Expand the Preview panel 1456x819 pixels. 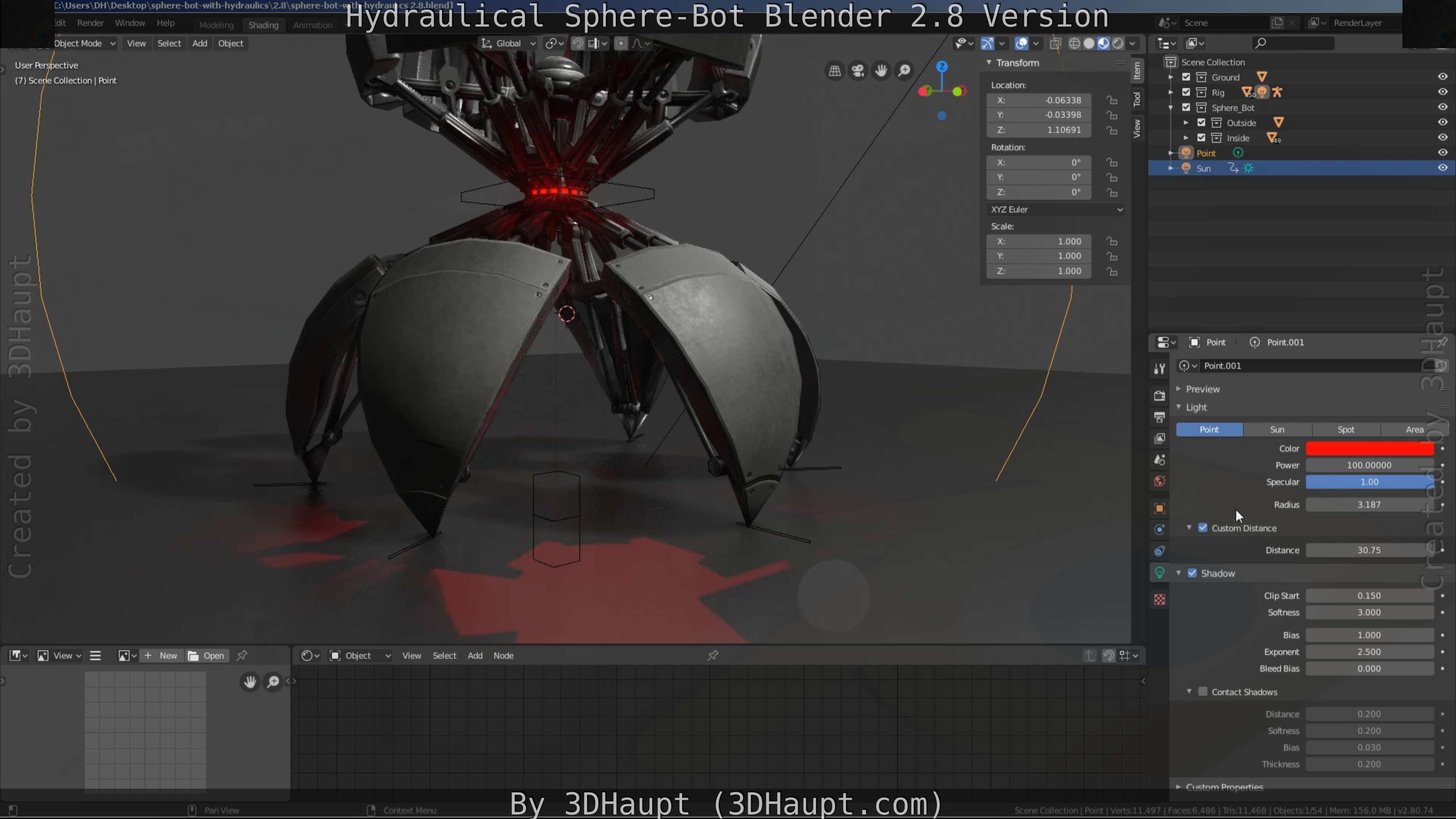click(1202, 389)
